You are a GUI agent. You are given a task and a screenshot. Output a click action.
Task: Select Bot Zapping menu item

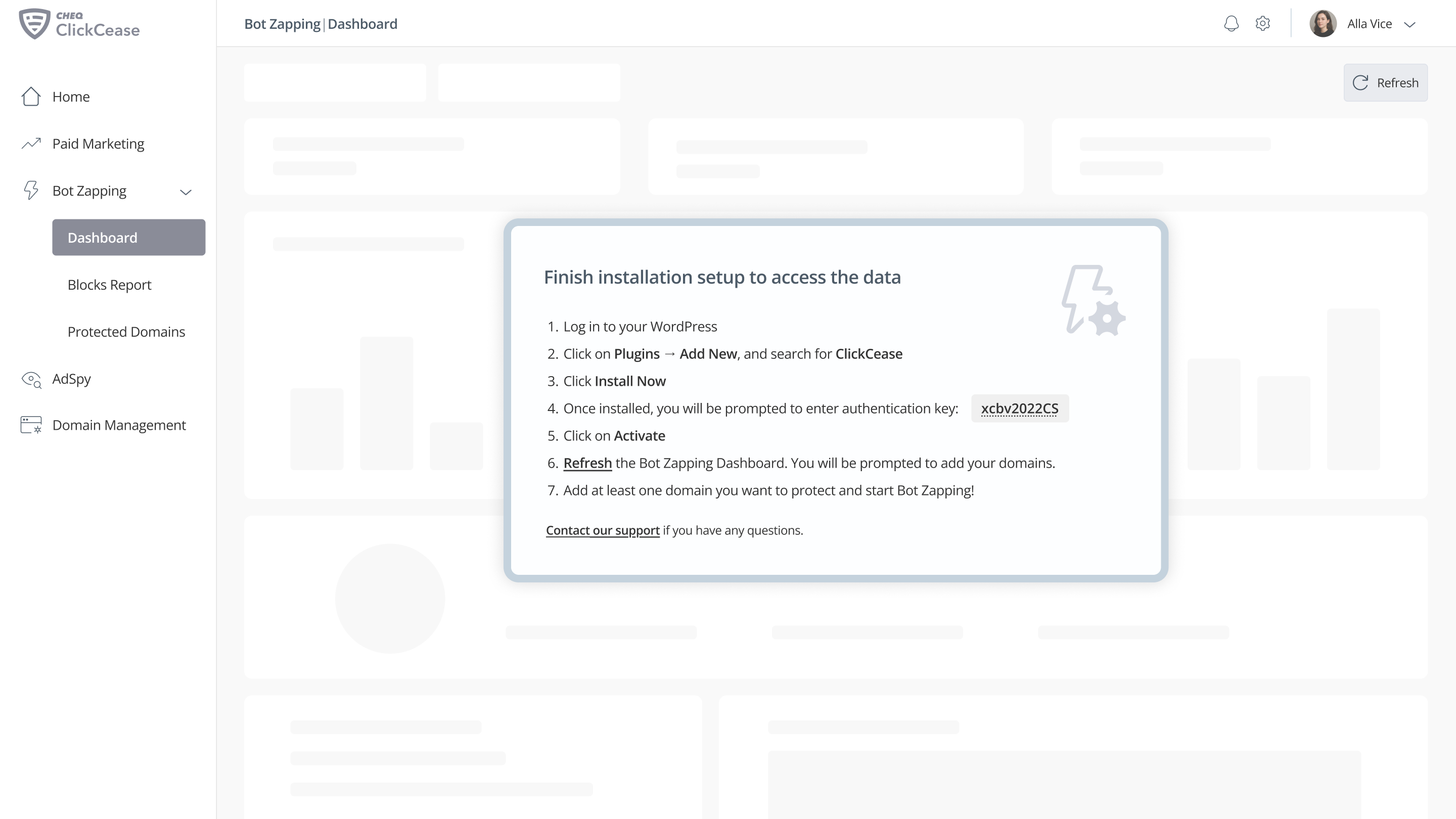(89, 191)
